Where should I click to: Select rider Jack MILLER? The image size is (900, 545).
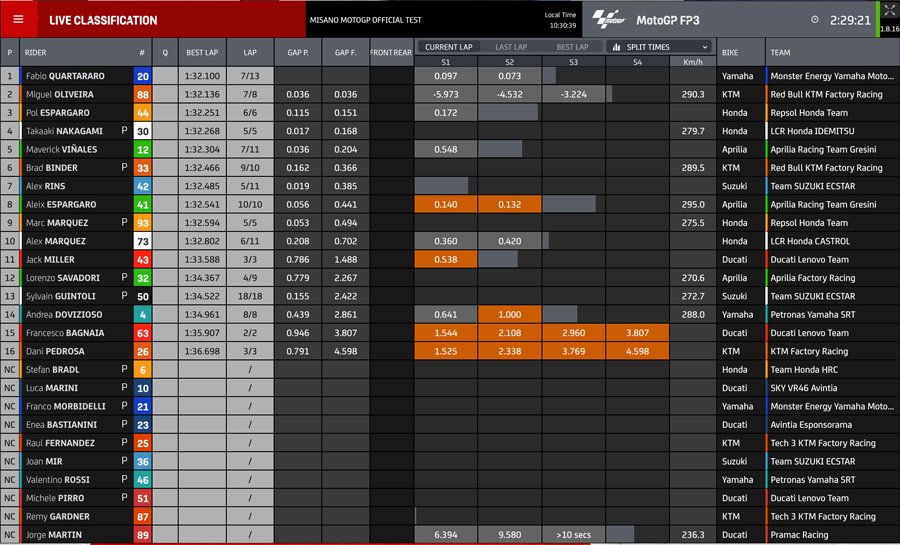point(50,259)
